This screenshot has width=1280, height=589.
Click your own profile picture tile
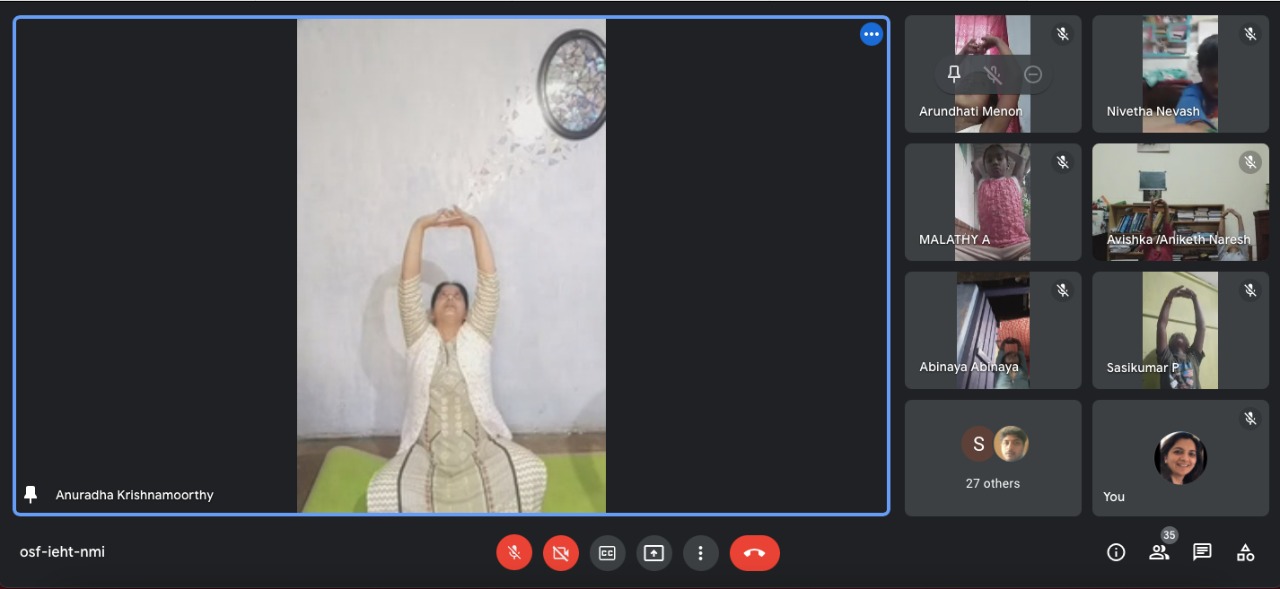tap(1180, 458)
